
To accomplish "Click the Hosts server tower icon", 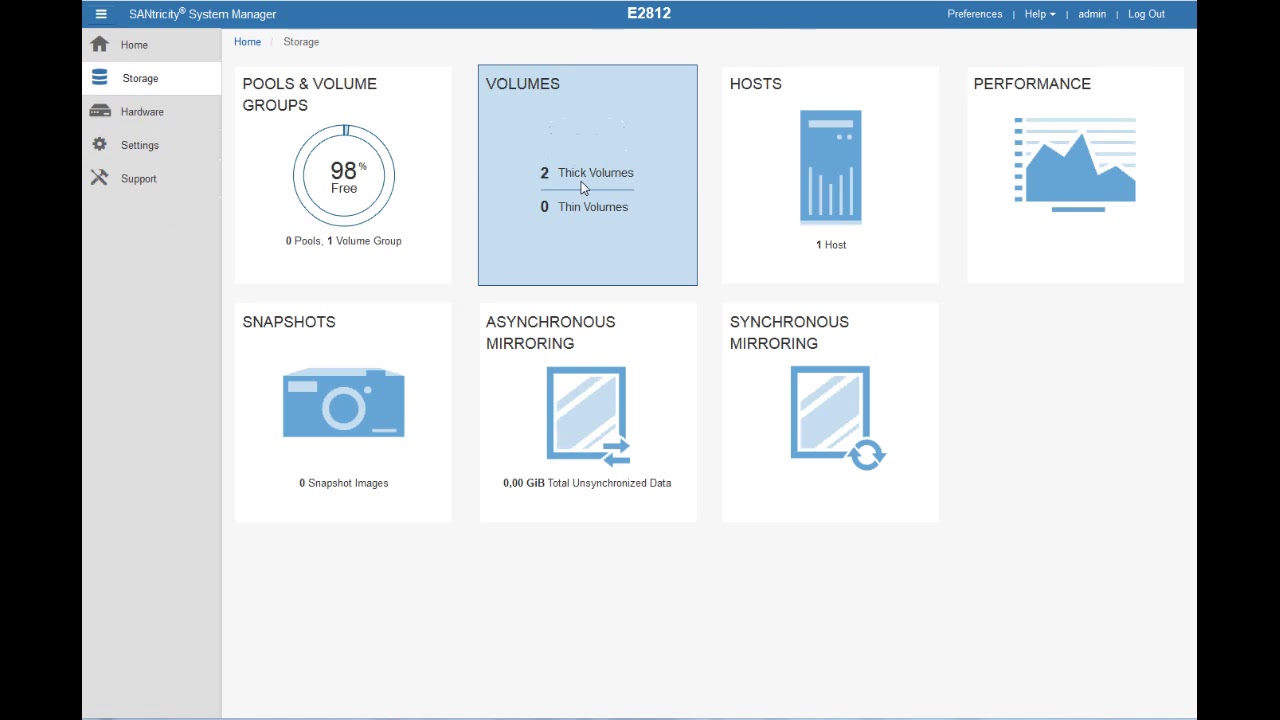I will tap(830, 167).
